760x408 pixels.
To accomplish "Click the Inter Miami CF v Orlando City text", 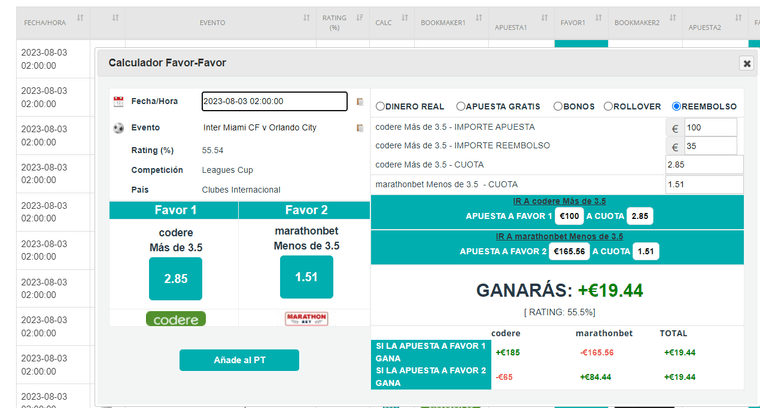I will (x=260, y=128).
